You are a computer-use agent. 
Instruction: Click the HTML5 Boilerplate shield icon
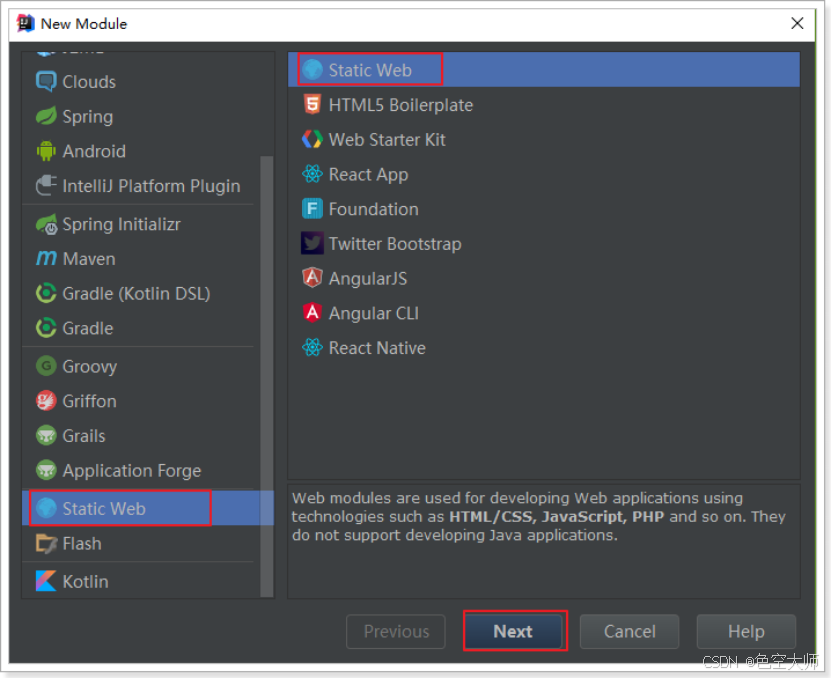pos(312,104)
